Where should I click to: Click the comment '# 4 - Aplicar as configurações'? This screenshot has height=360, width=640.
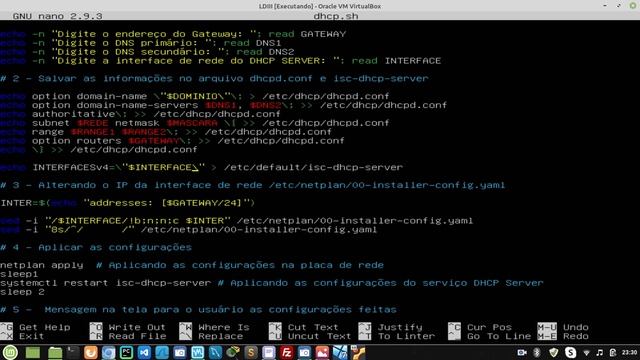pyautogui.click(x=96, y=247)
